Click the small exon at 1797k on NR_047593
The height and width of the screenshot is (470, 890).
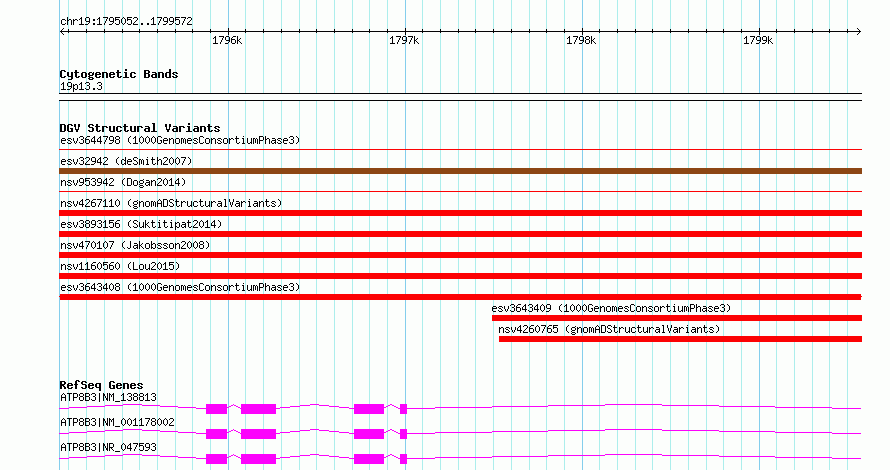pyautogui.click(x=404, y=459)
